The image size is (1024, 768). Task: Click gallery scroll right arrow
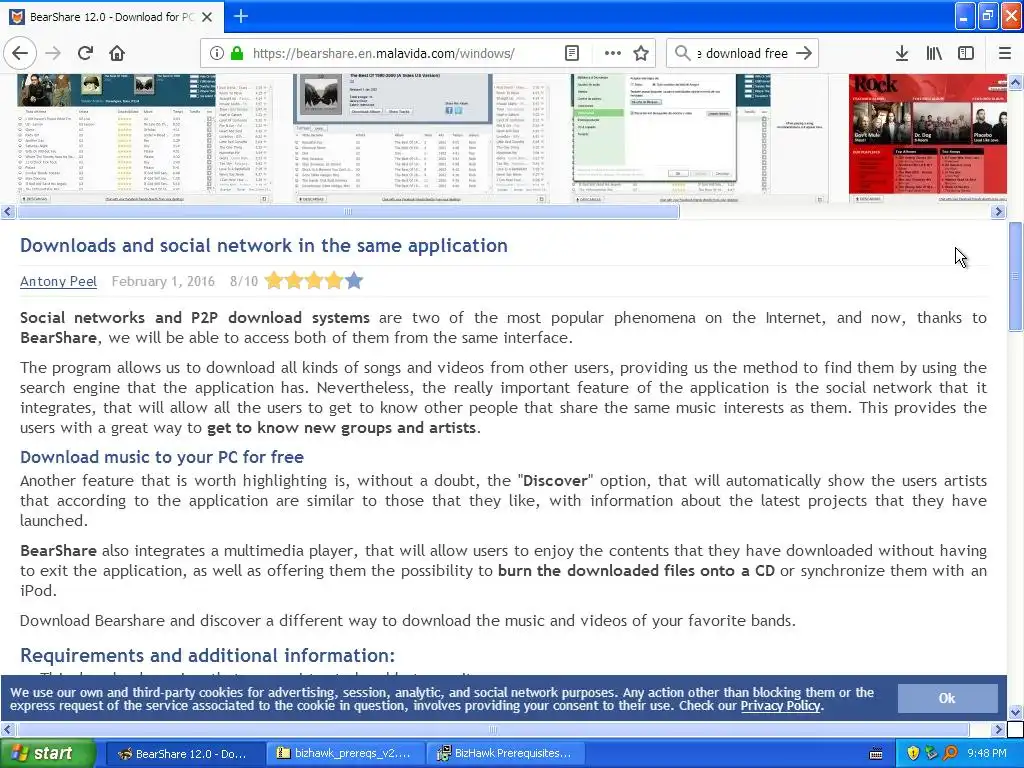pyautogui.click(x=999, y=211)
